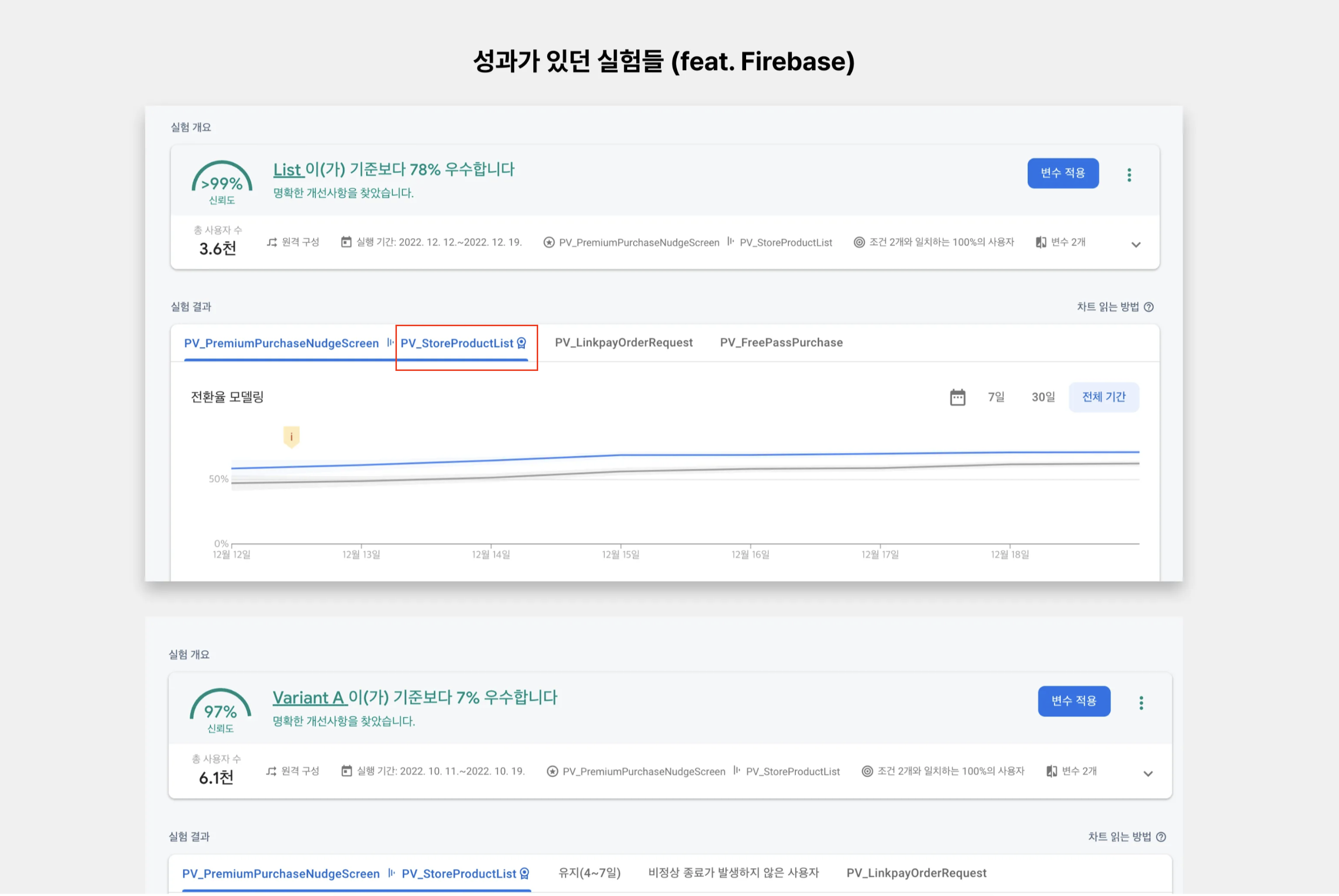This screenshot has height=896, width=1339.
Task: Open three-dot menu in List experiment card
Action: click(1129, 175)
